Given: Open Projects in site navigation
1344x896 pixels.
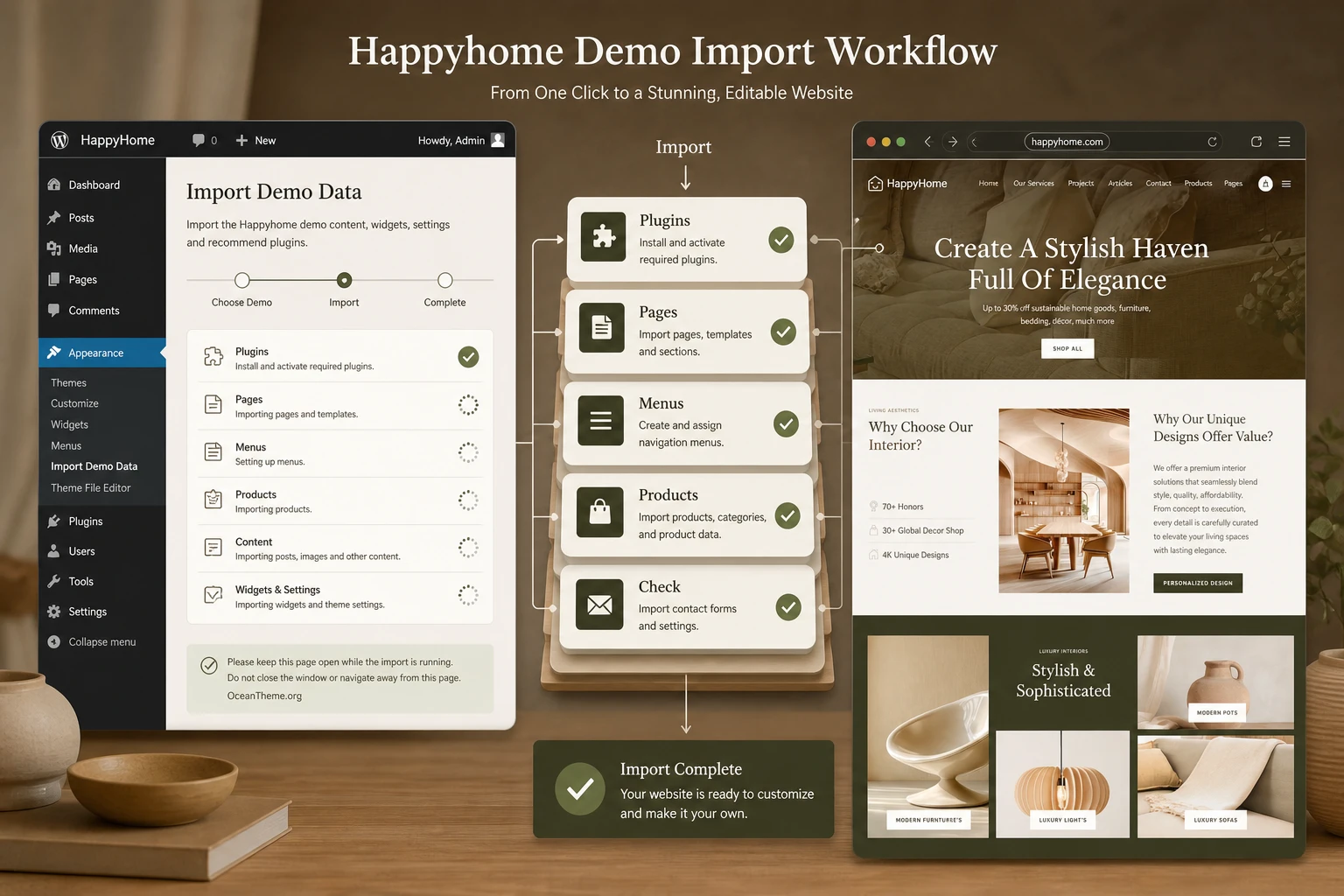Looking at the screenshot, I should click(1081, 183).
